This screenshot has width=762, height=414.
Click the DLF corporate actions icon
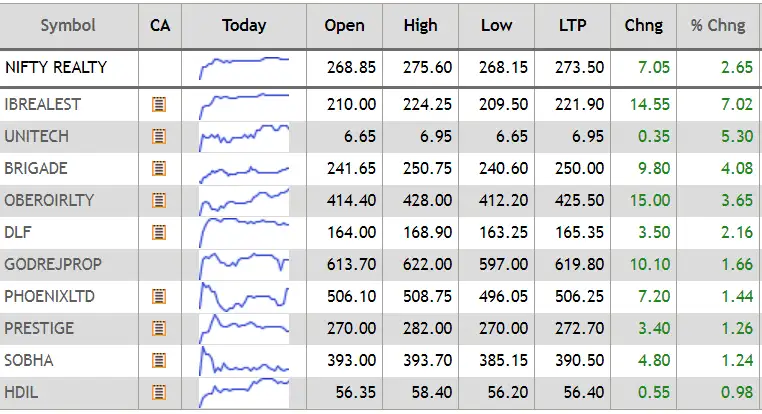(x=158, y=232)
